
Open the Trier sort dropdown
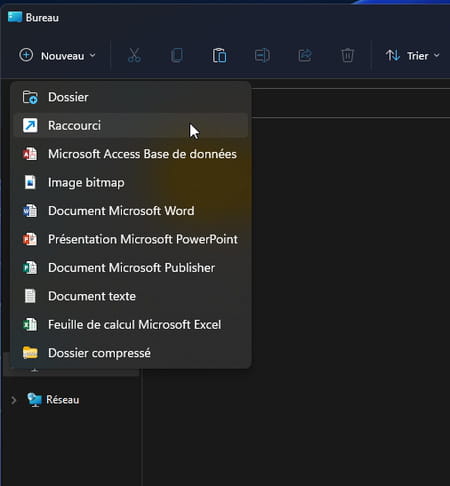(412, 56)
